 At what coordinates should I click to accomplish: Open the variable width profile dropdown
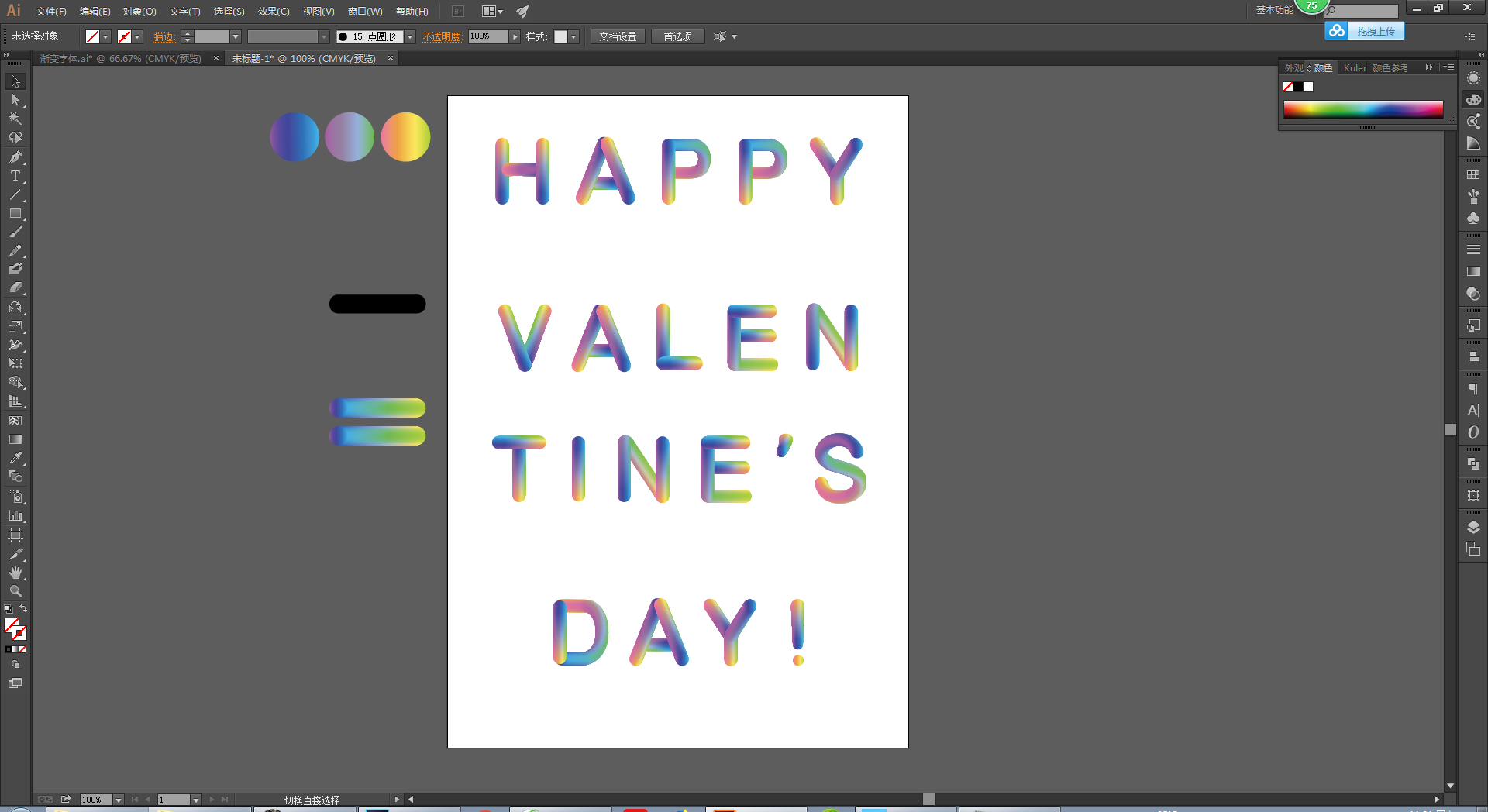[x=324, y=37]
